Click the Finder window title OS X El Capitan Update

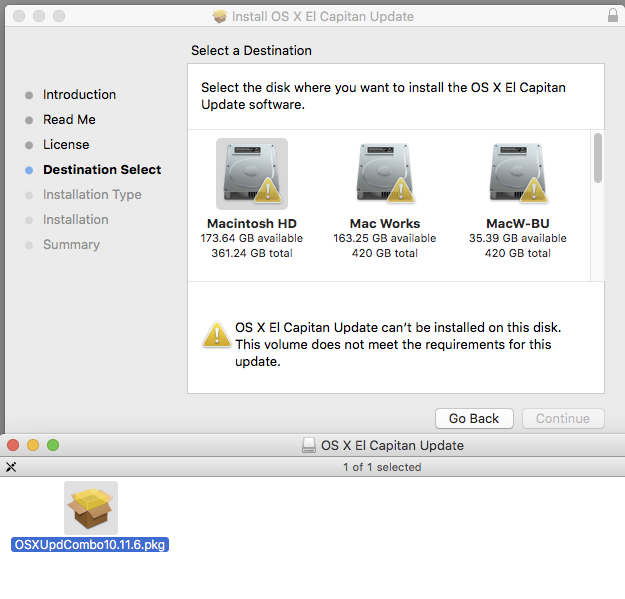(393, 445)
